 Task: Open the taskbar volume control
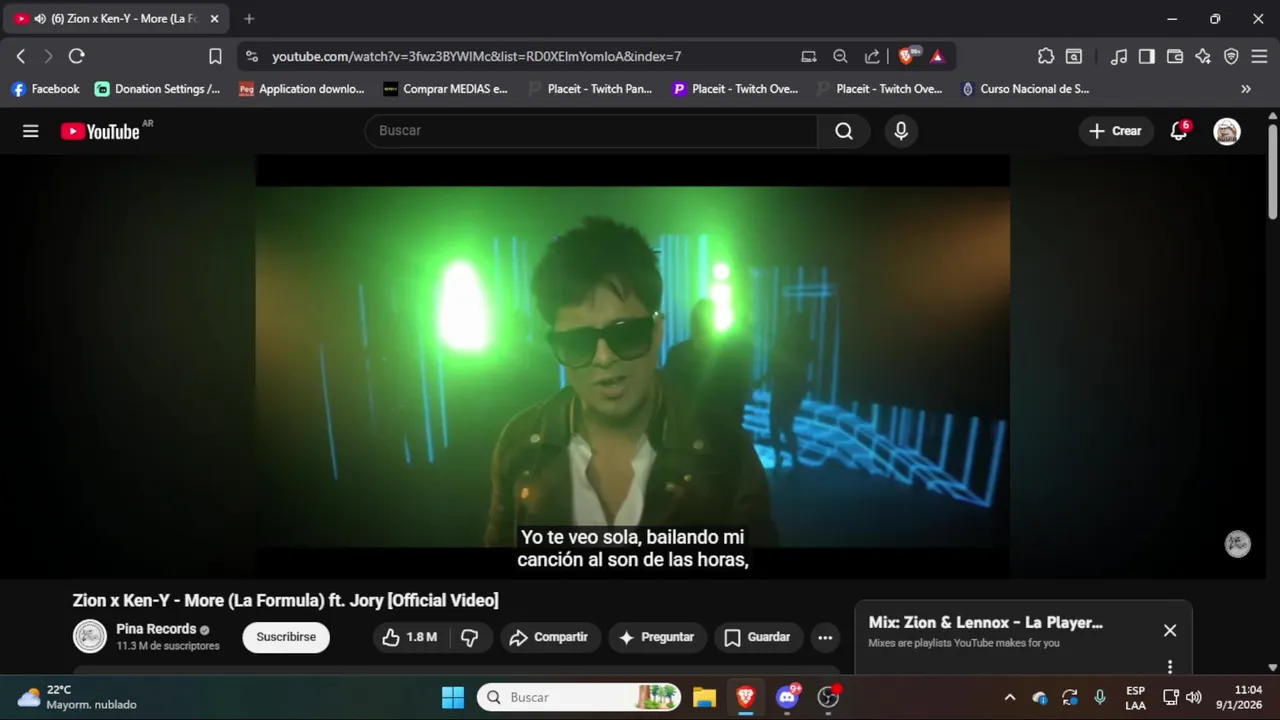pyautogui.click(x=1193, y=697)
